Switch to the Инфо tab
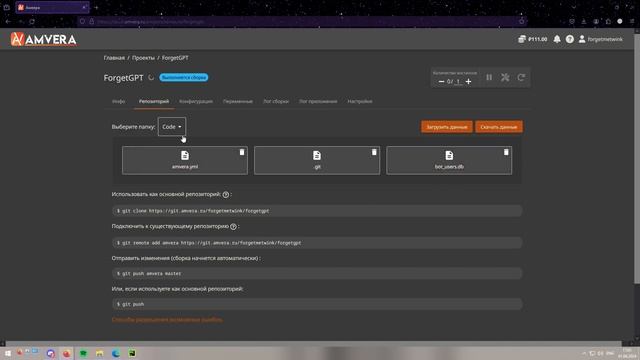The image size is (640, 360). tap(118, 101)
